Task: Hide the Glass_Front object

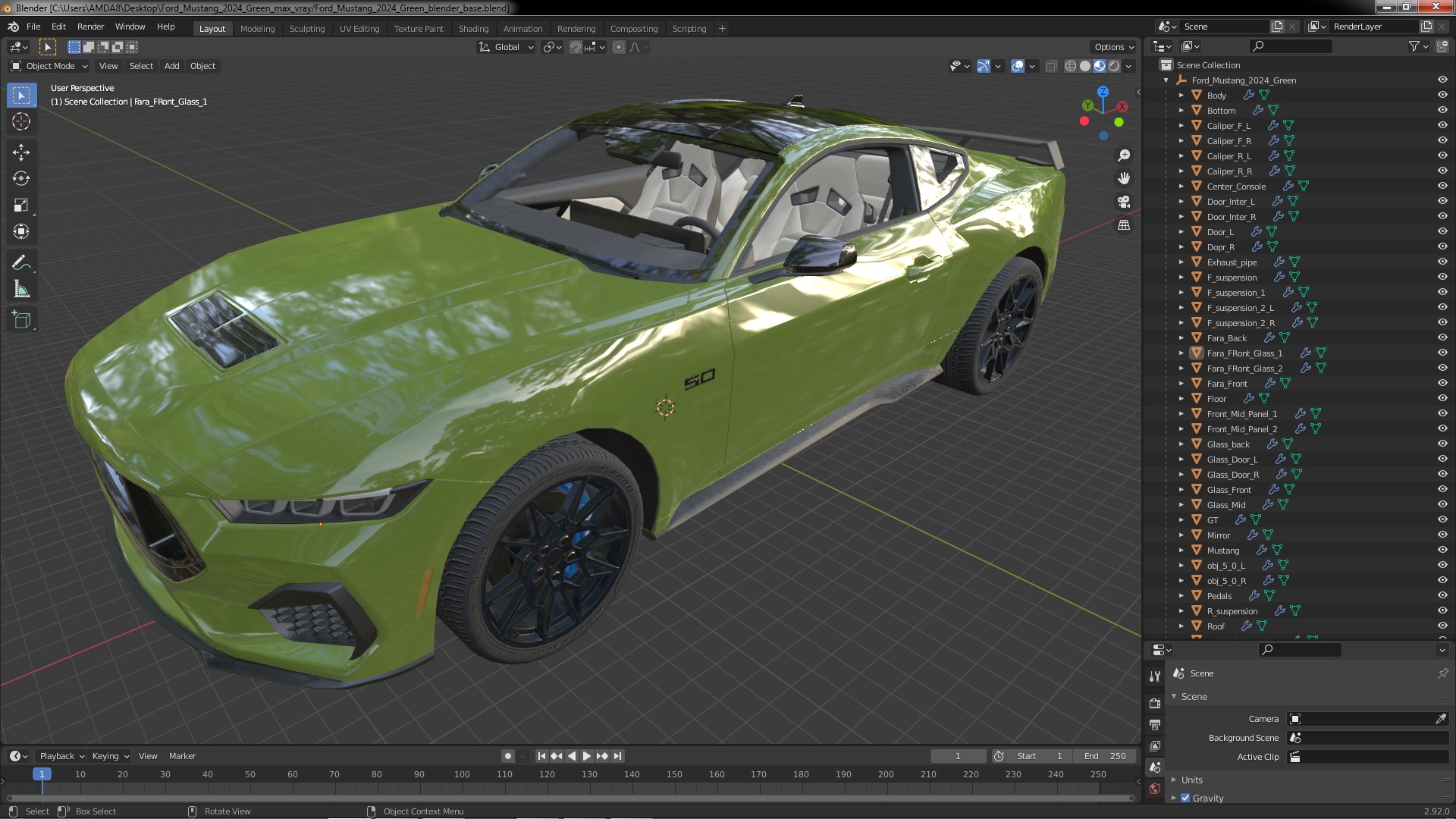Action: point(1442,490)
